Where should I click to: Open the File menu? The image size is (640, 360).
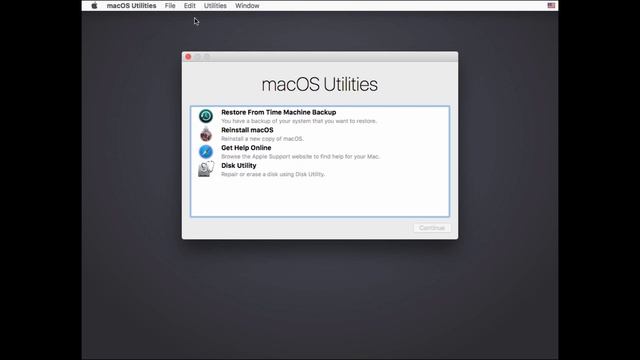click(170, 6)
